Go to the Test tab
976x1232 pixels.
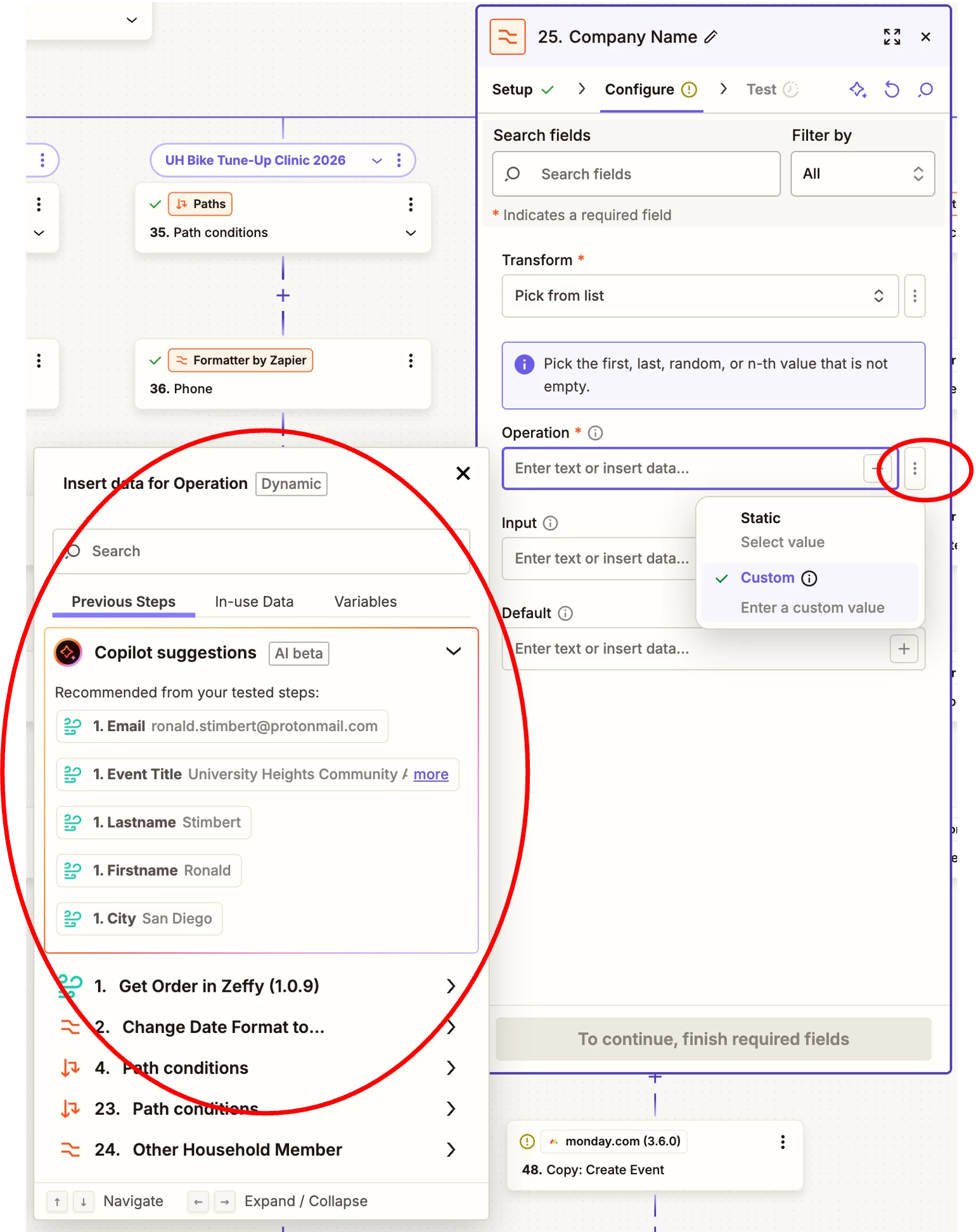click(772, 89)
